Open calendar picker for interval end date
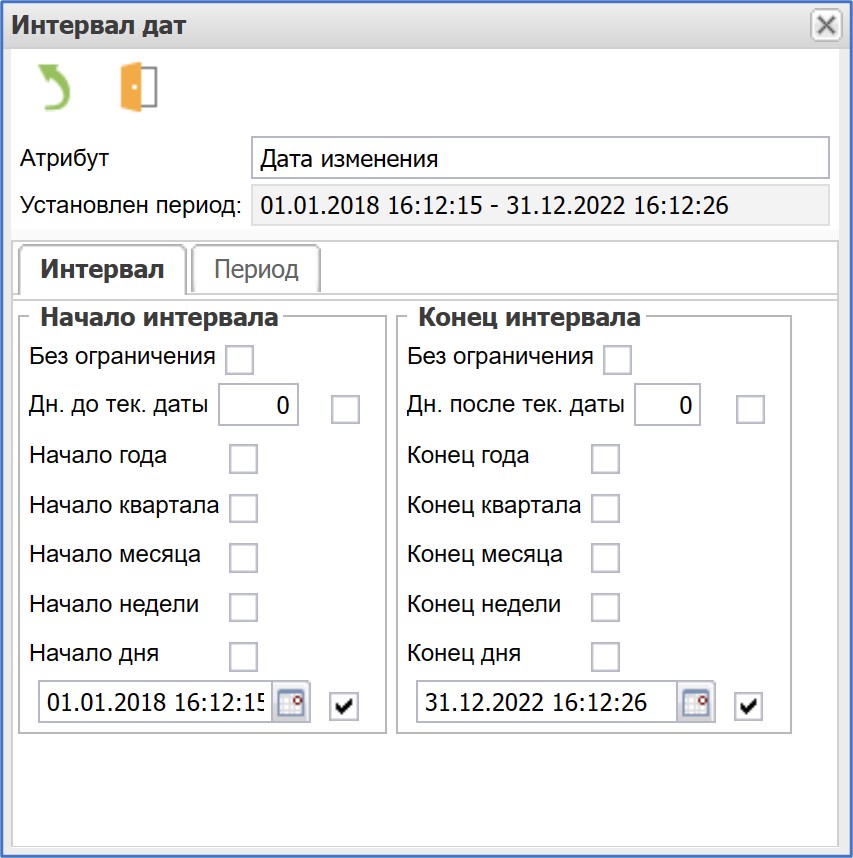This screenshot has height=858, width=853. tap(695, 704)
